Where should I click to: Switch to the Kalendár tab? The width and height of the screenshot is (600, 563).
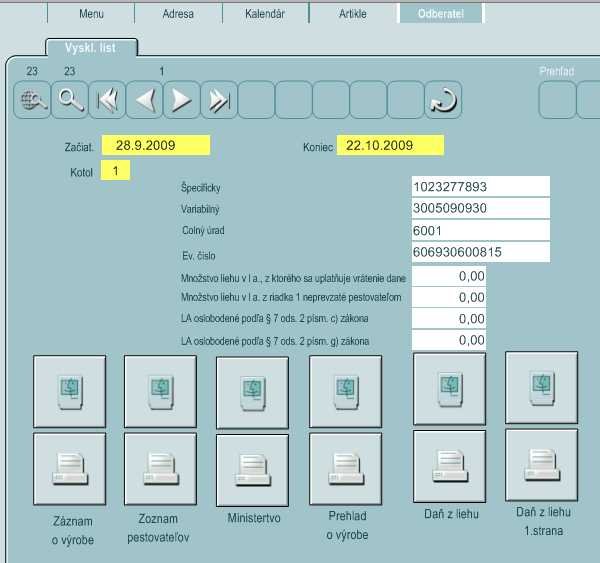[265, 14]
